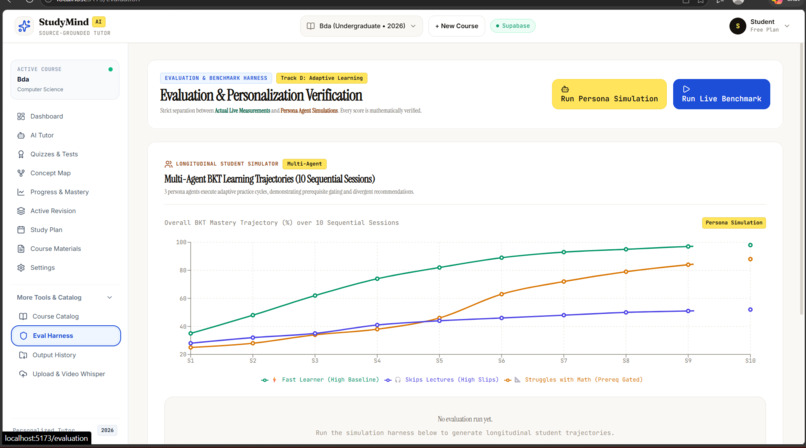Click the Run Persona Simulation button
This screenshot has height=448, width=806.
point(609,94)
